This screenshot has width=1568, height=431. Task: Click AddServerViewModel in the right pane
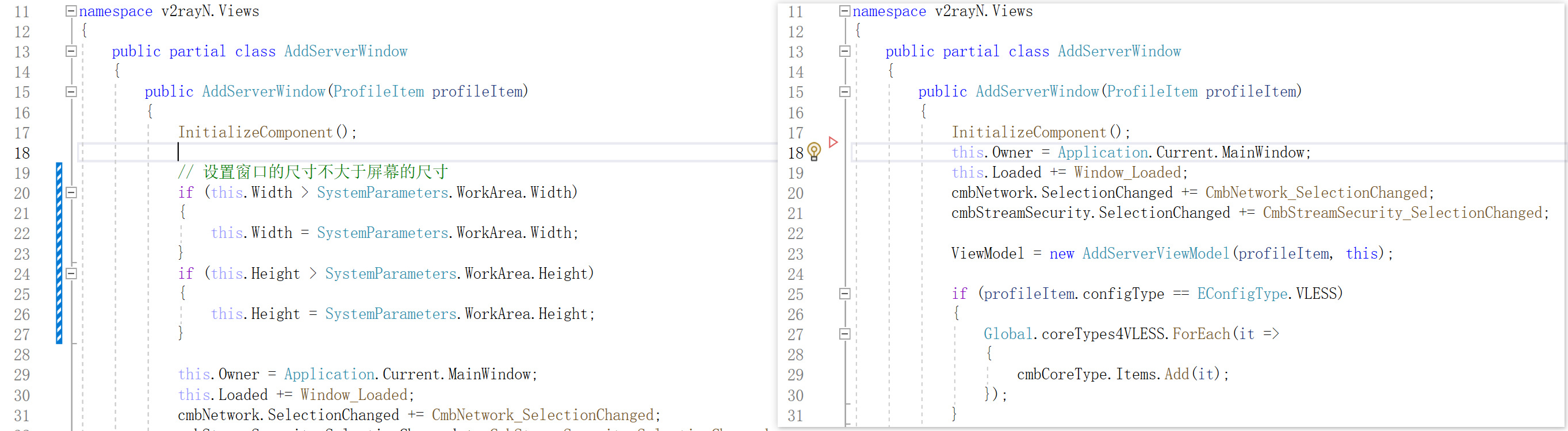click(1156, 253)
